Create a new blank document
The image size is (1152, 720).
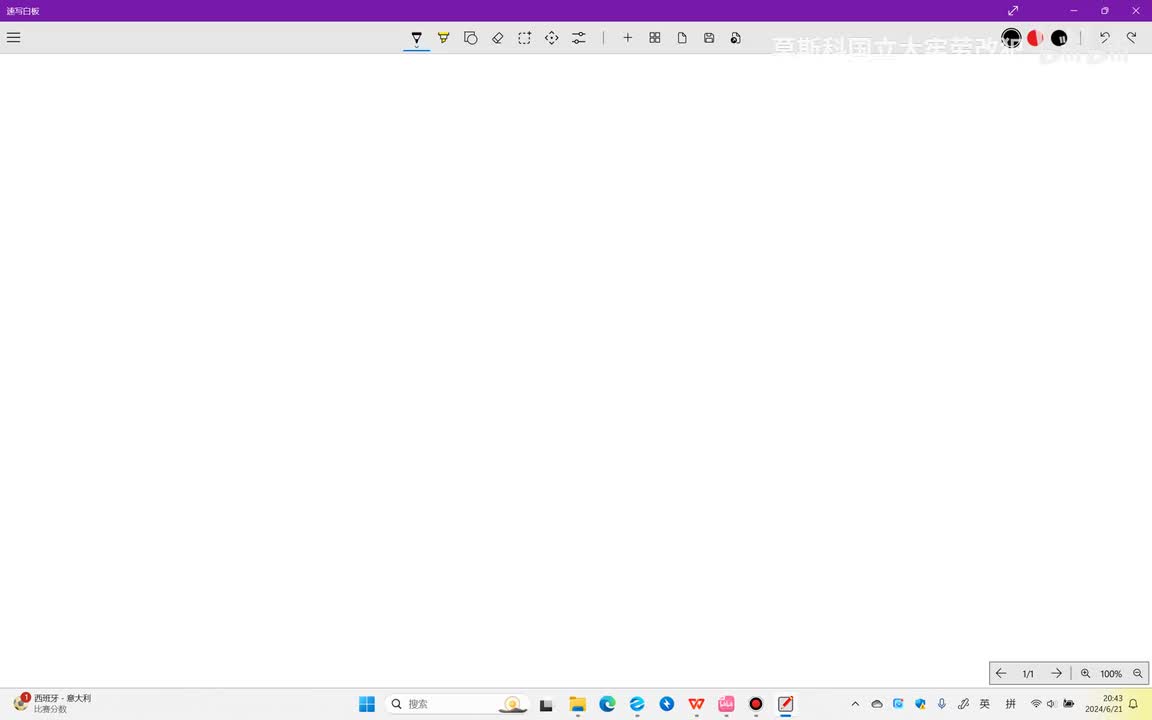point(682,37)
